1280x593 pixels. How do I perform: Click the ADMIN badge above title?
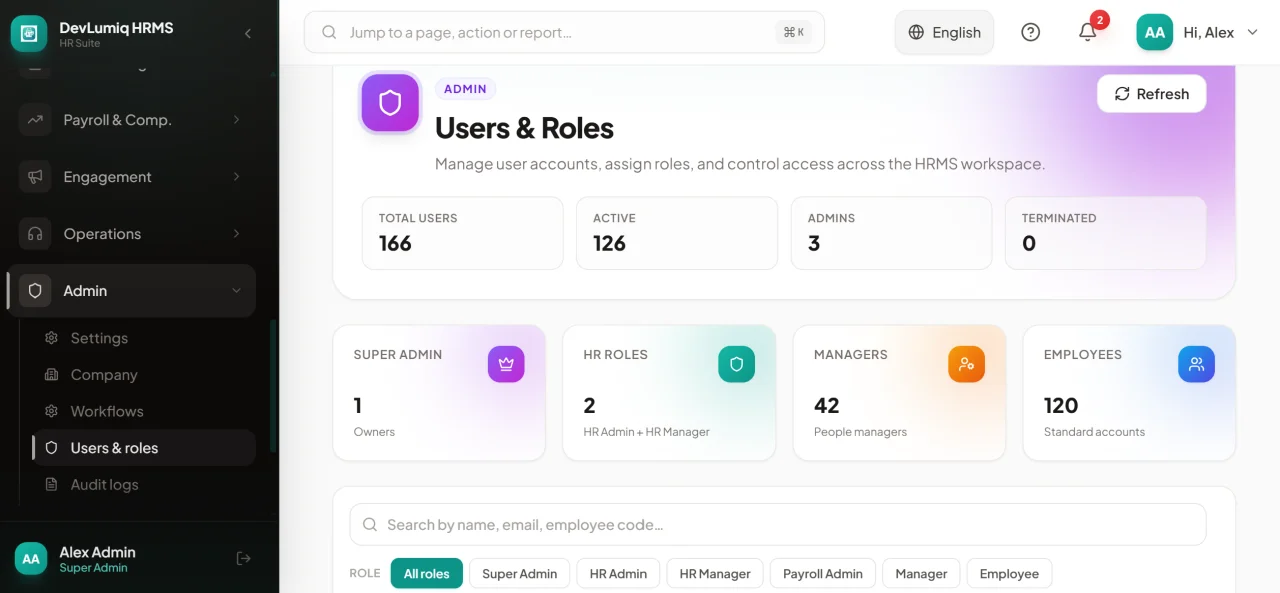465,89
